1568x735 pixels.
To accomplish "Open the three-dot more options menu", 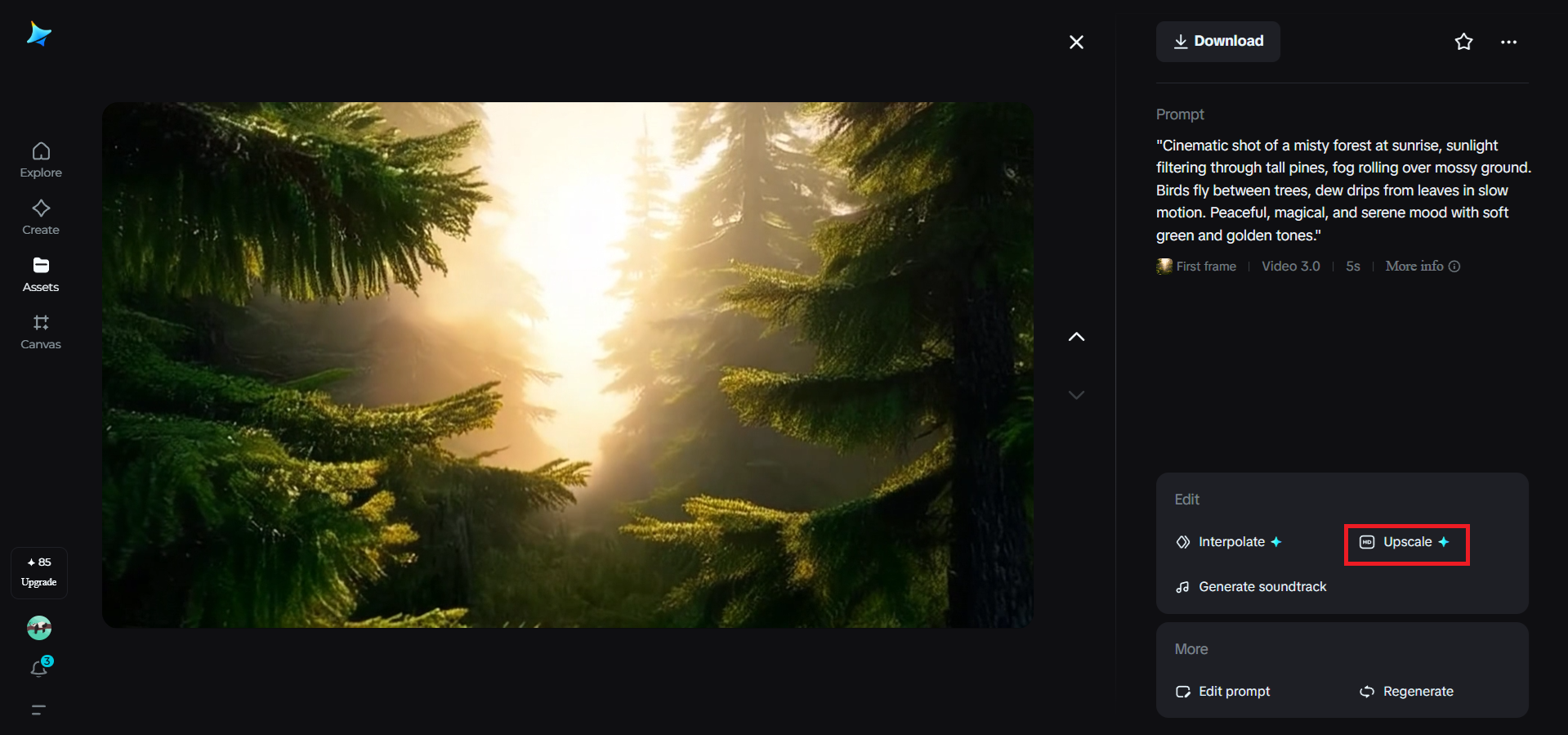I will coord(1508,42).
